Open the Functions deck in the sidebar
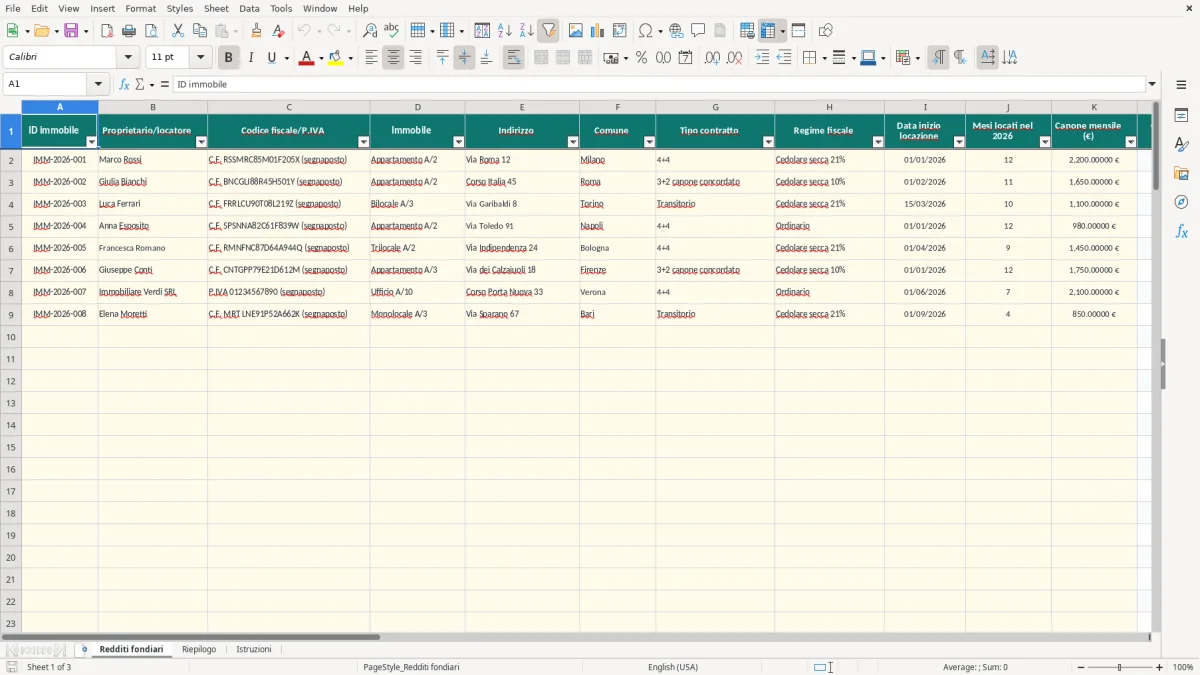 [x=1181, y=231]
